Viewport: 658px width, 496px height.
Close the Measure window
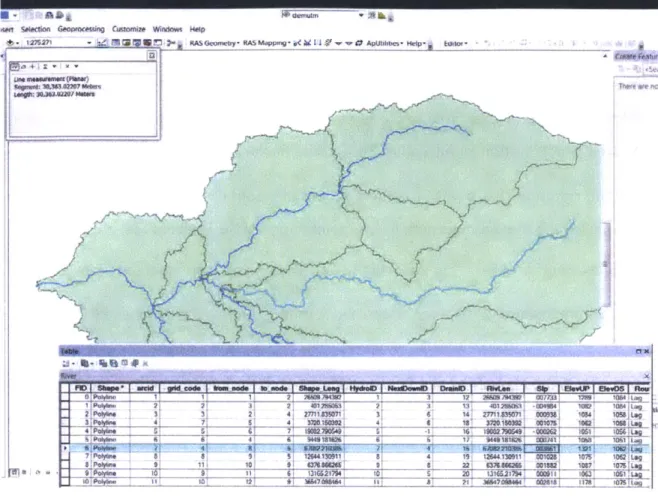coord(152,55)
